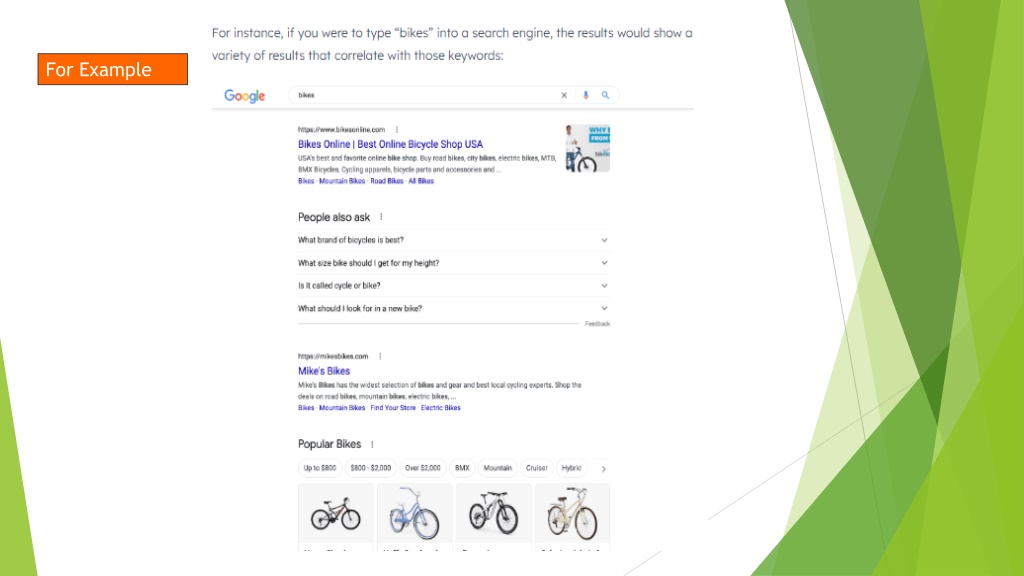Select the Mountain filter chip
The width and height of the screenshot is (1024, 576).
(x=498, y=468)
